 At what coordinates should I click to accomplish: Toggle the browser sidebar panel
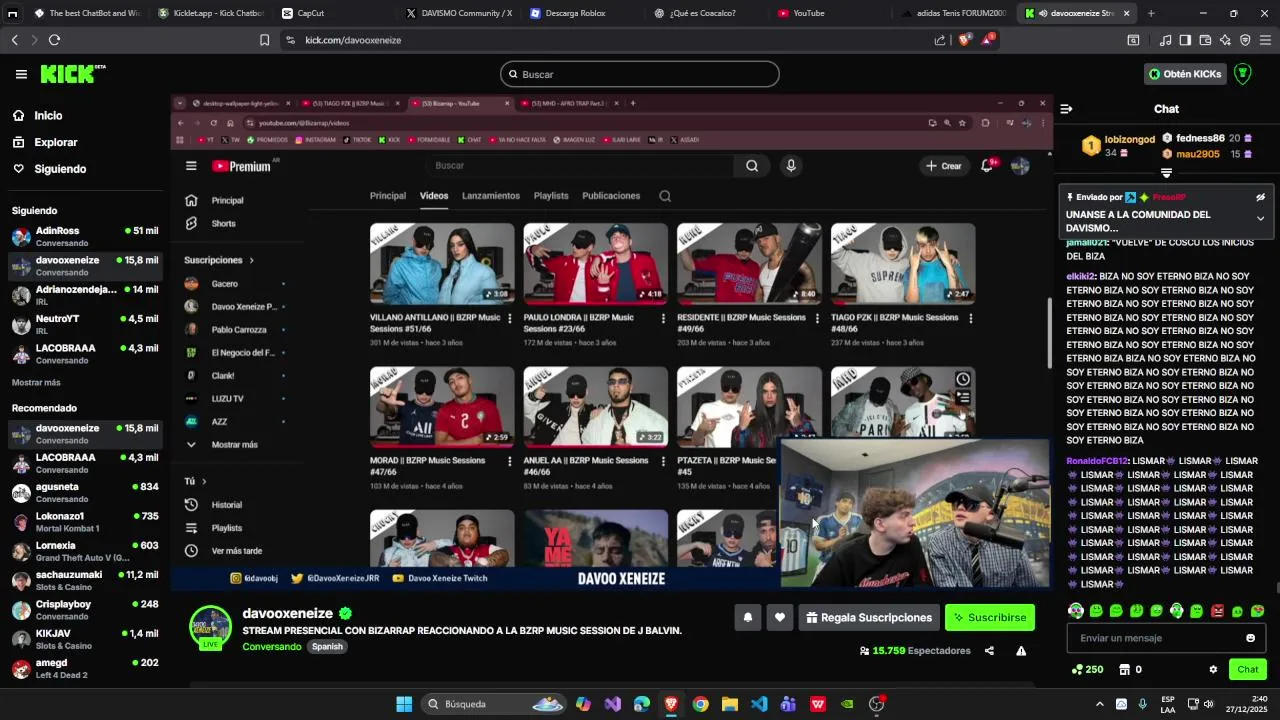[x=1185, y=40]
